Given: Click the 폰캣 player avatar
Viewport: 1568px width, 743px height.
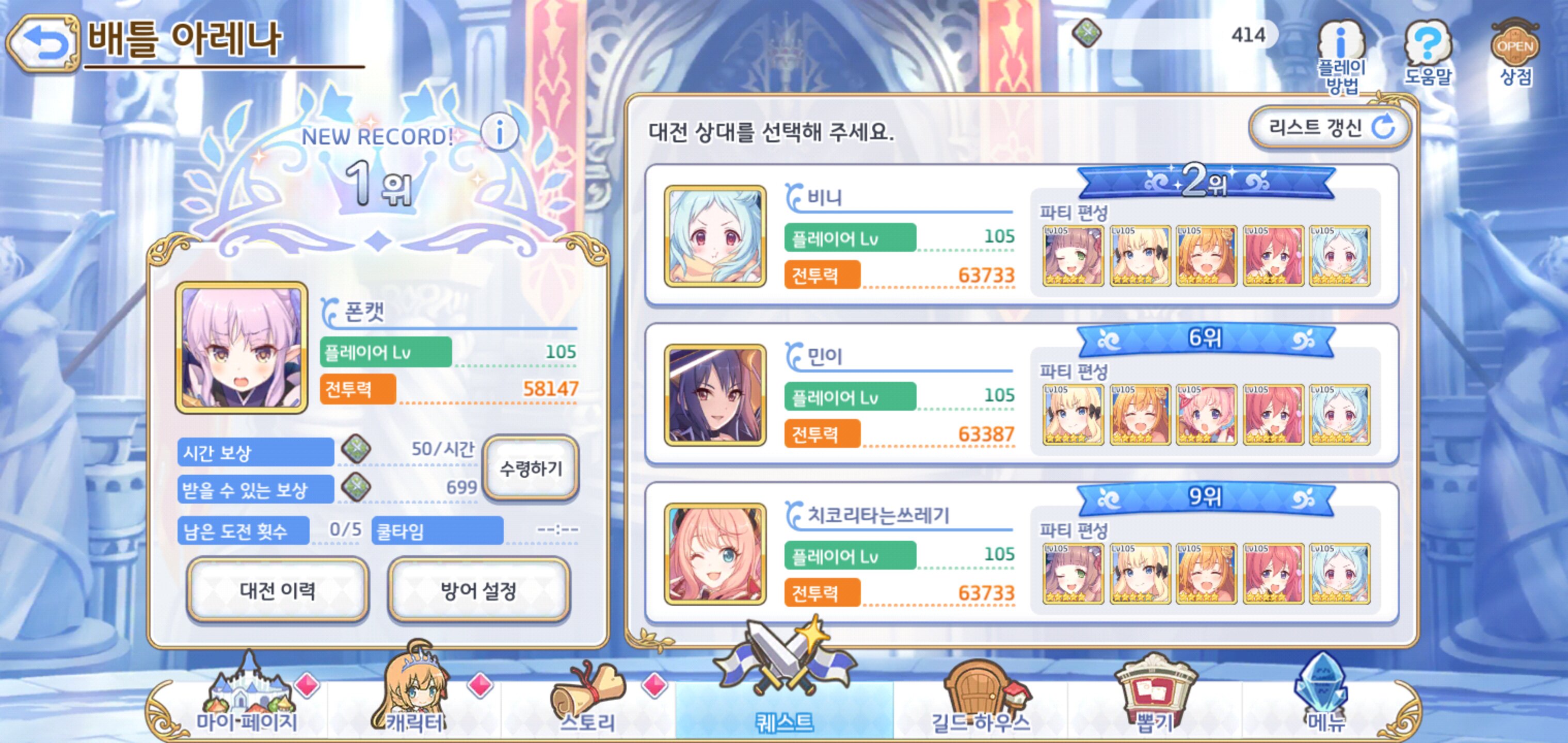Looking at the screenshot, I should (x=242, y=347).
